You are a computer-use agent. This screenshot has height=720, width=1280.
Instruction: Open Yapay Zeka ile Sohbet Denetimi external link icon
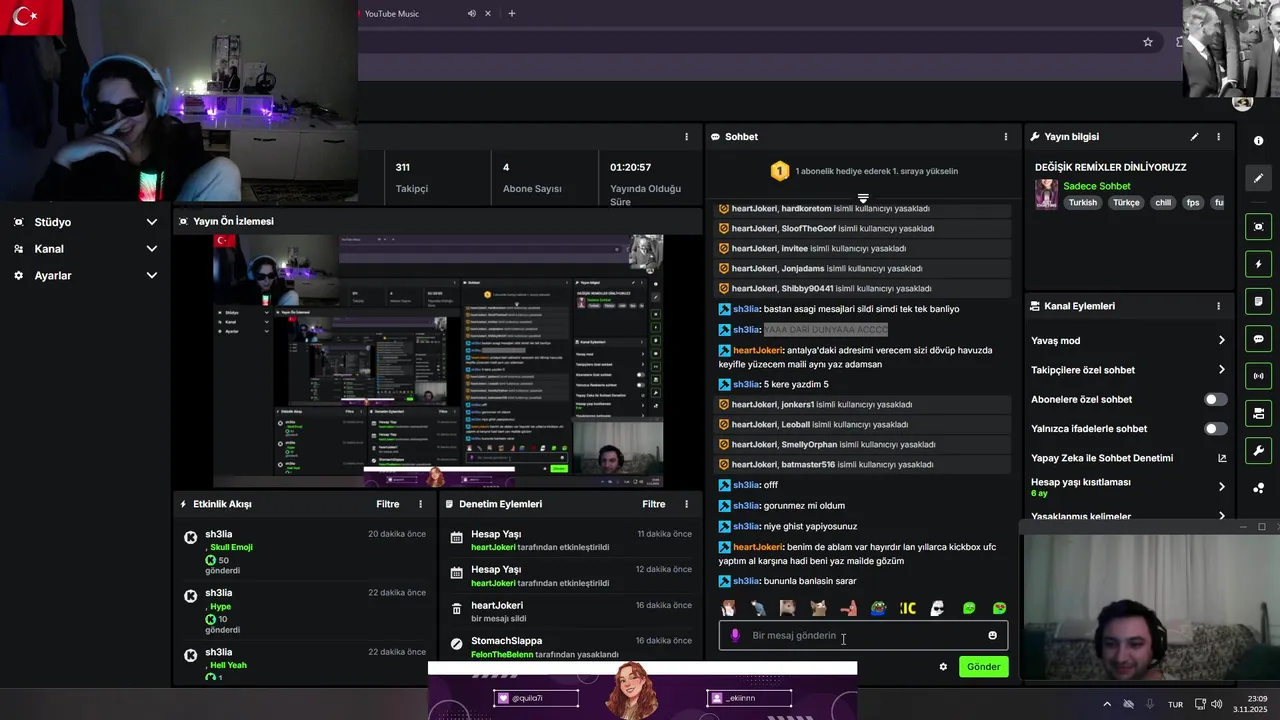pyautogui.click(x=1221, y=458)
